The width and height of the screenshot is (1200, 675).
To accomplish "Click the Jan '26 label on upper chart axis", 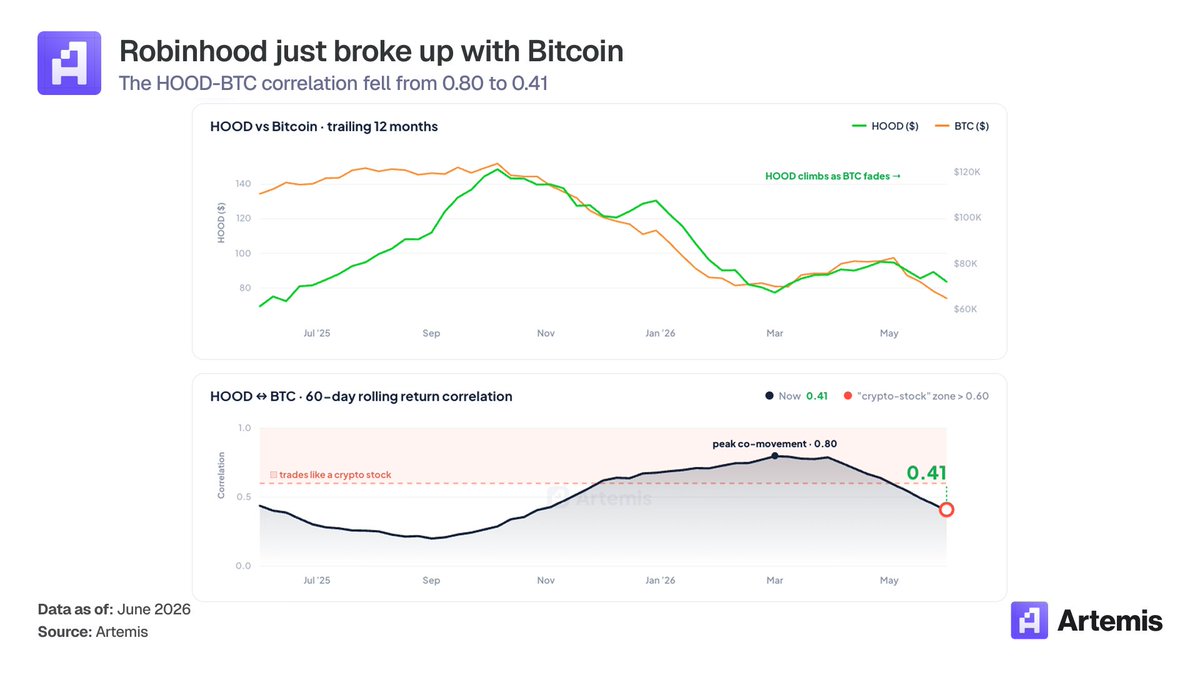I will pyautogui.click(x=660, y=333).
